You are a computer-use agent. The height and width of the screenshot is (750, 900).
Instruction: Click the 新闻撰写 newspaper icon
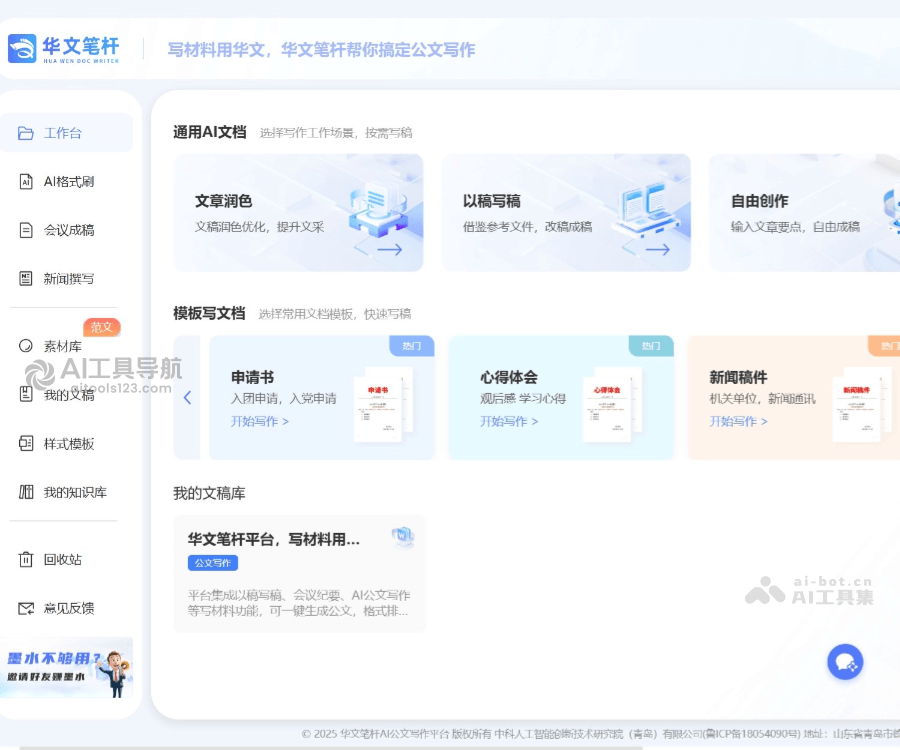coord(26,278)
